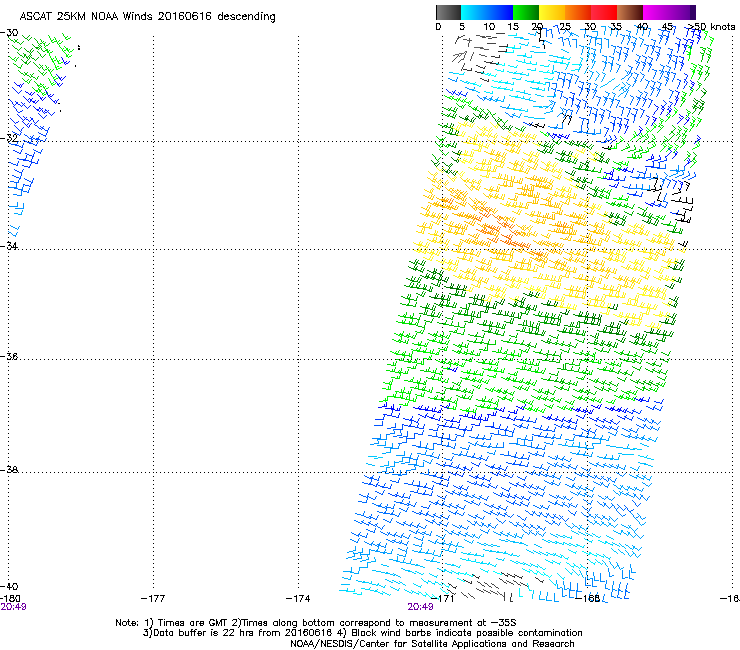Click the longitude label -171
The height and width of the screenshot is (650, 740).
(x=443, y=598)
